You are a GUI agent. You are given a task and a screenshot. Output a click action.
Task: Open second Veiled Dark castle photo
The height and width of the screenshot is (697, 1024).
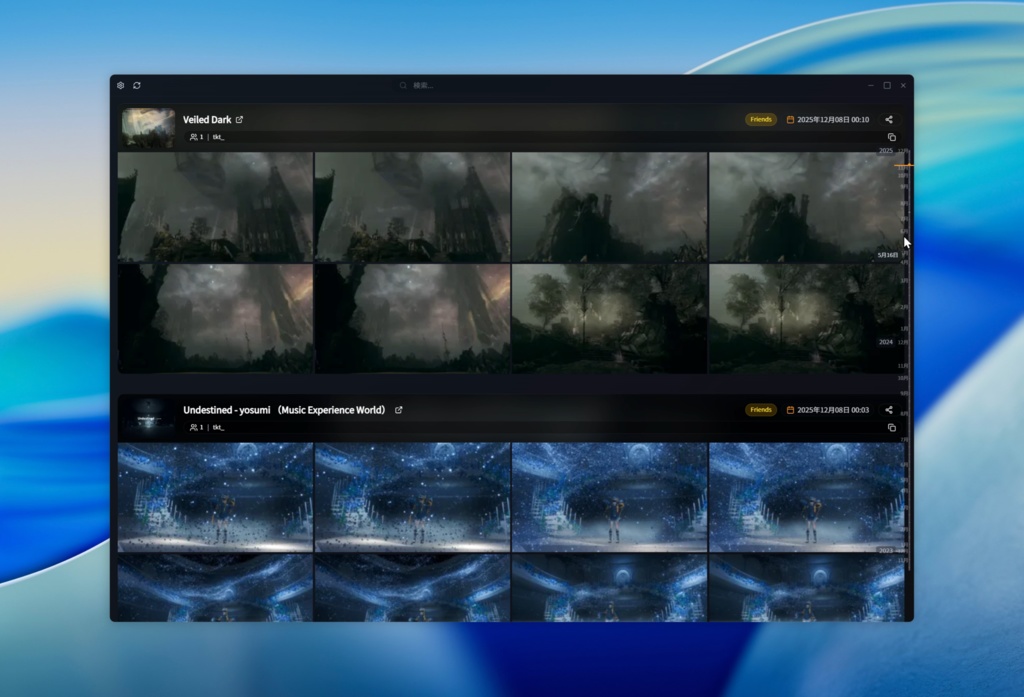tap(413, 207)
